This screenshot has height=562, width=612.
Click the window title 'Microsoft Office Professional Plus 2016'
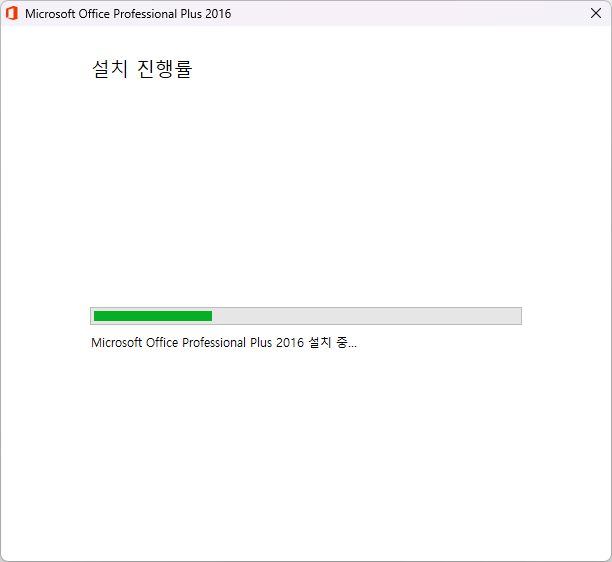tap(128, 14)
